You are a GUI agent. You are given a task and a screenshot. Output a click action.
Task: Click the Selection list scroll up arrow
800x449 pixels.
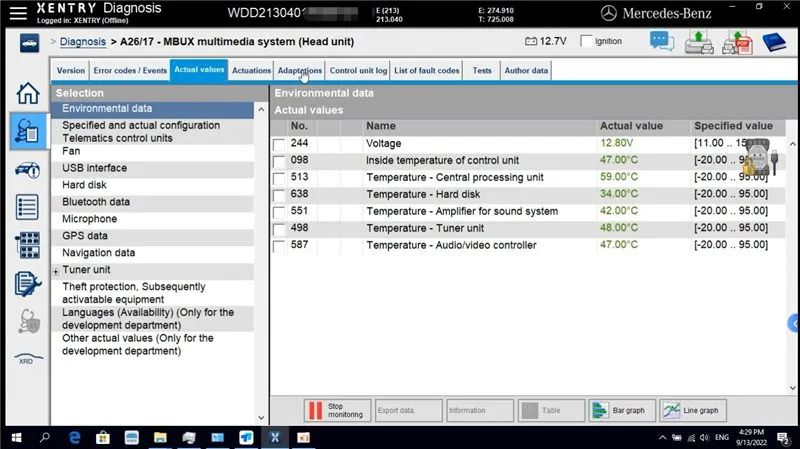coord(261,110)
